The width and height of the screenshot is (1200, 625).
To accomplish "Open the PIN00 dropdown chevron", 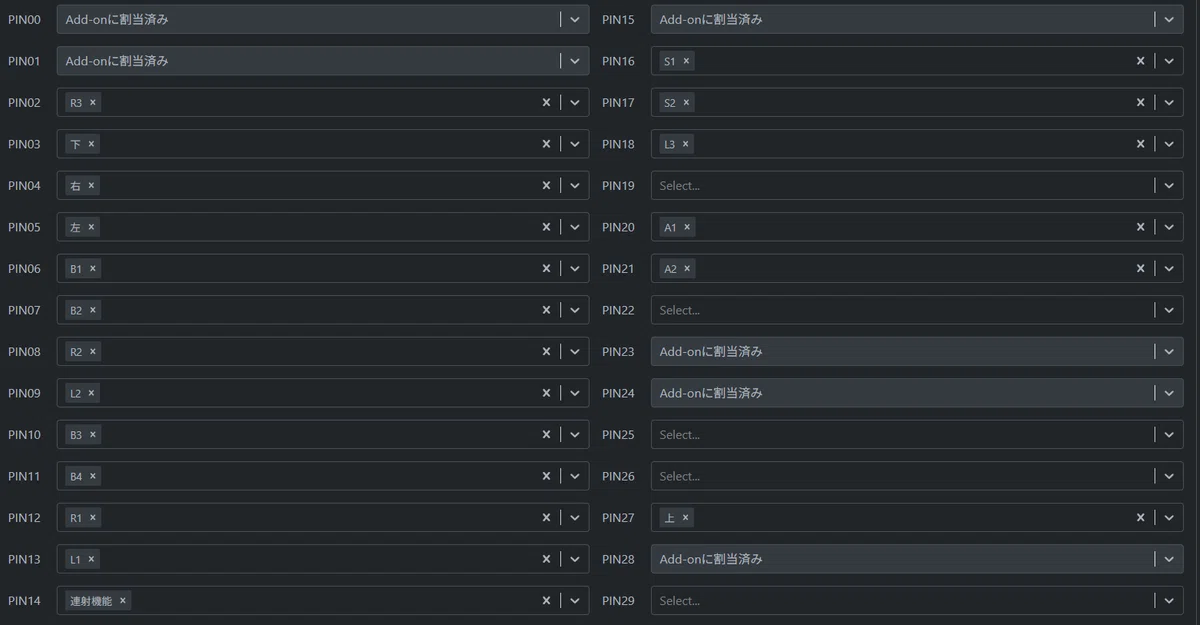I will click(575, 19).
